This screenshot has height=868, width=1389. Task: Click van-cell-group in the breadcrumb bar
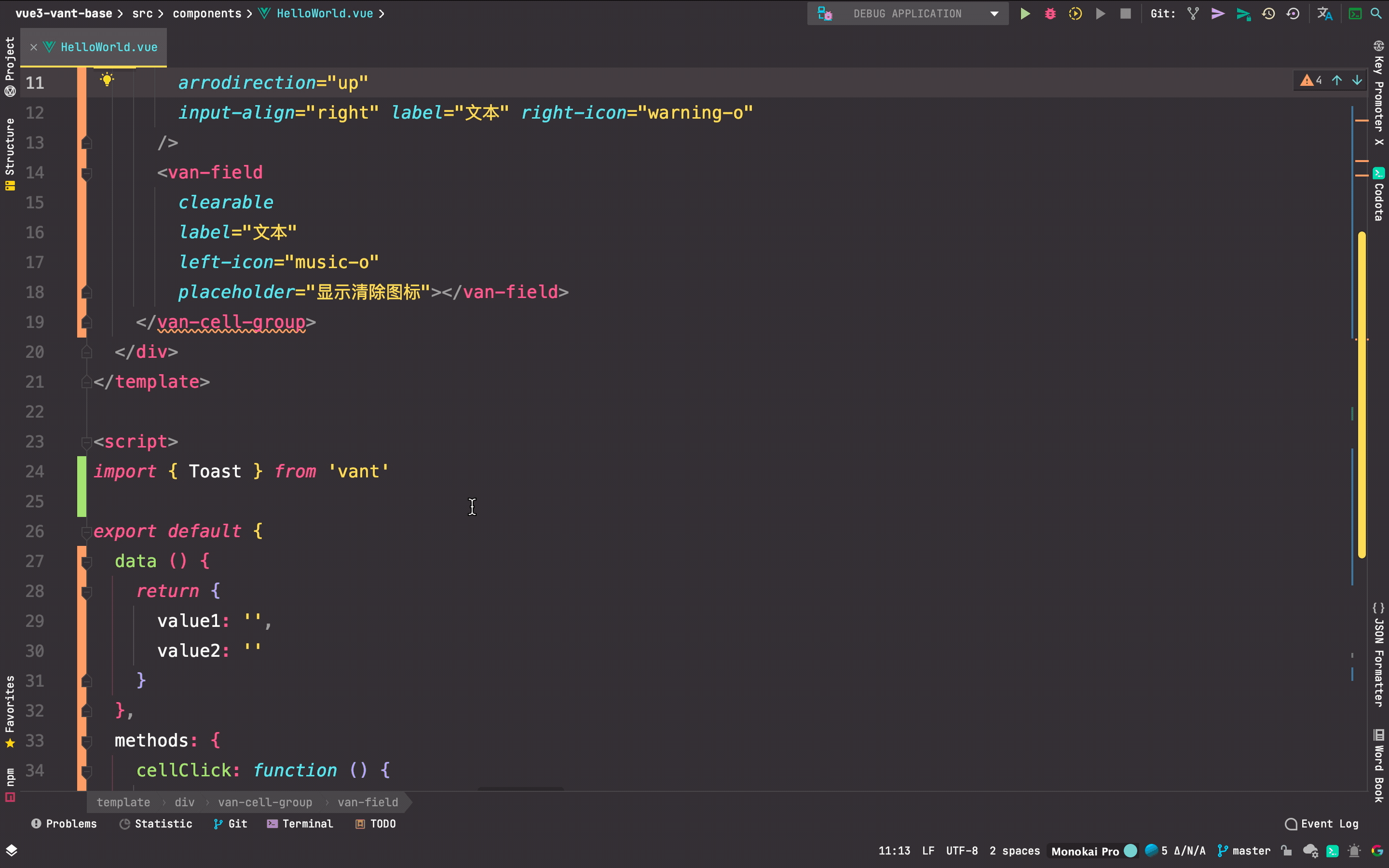pos(265,802)
